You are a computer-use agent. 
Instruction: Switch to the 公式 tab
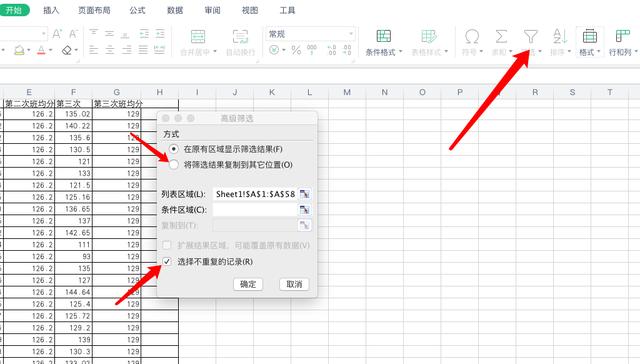pos(137,10)
